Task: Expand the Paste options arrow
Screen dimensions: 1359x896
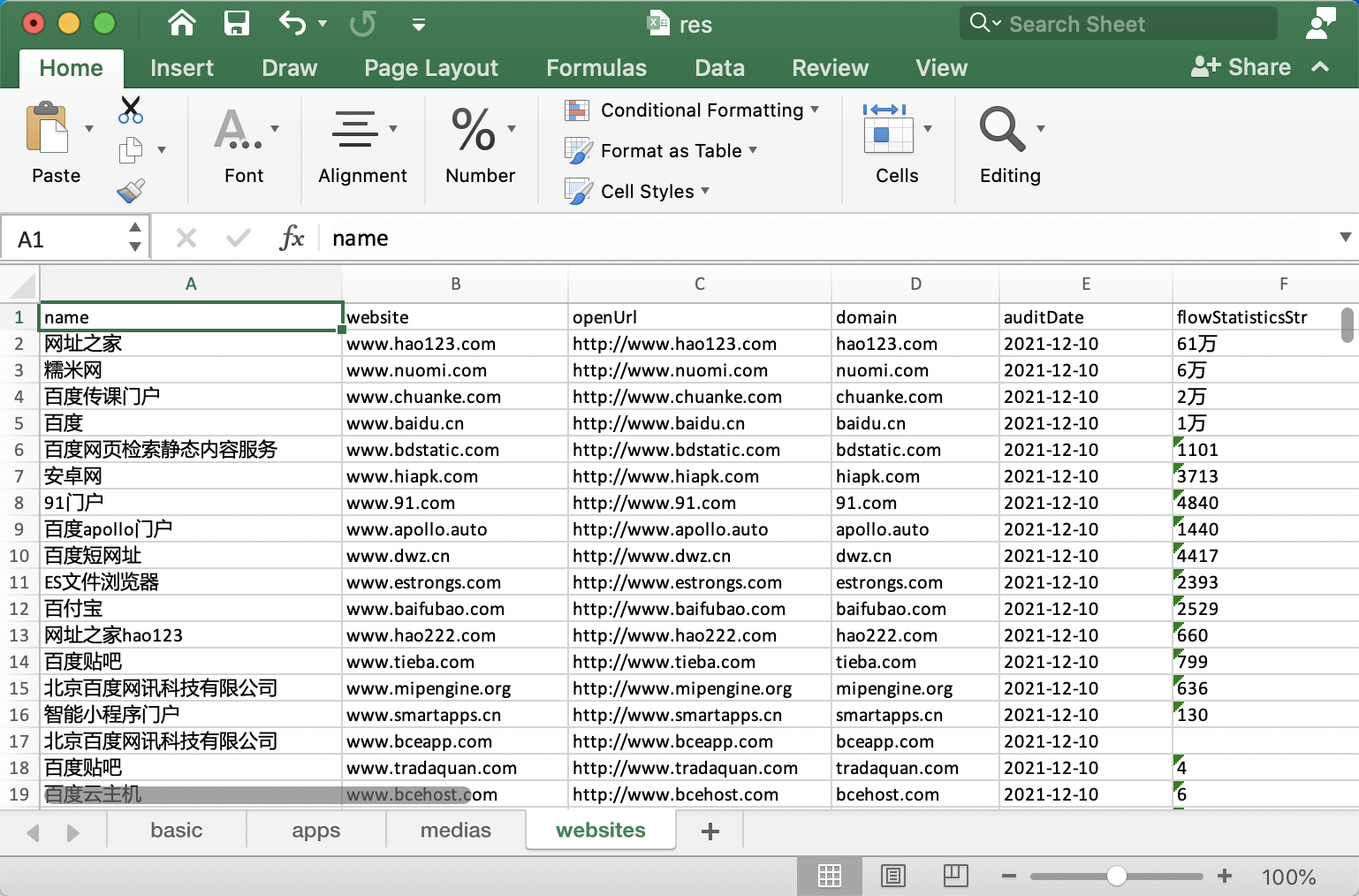Action: [89, 129]
